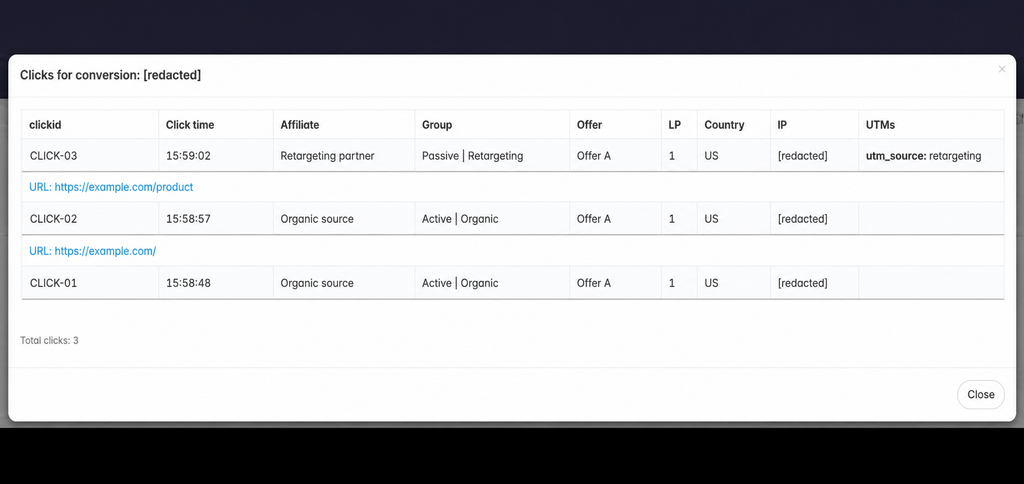1024x484 pixels.
Task: Click the Retargeting partner affiliate cell
Action: click(344, 156)
